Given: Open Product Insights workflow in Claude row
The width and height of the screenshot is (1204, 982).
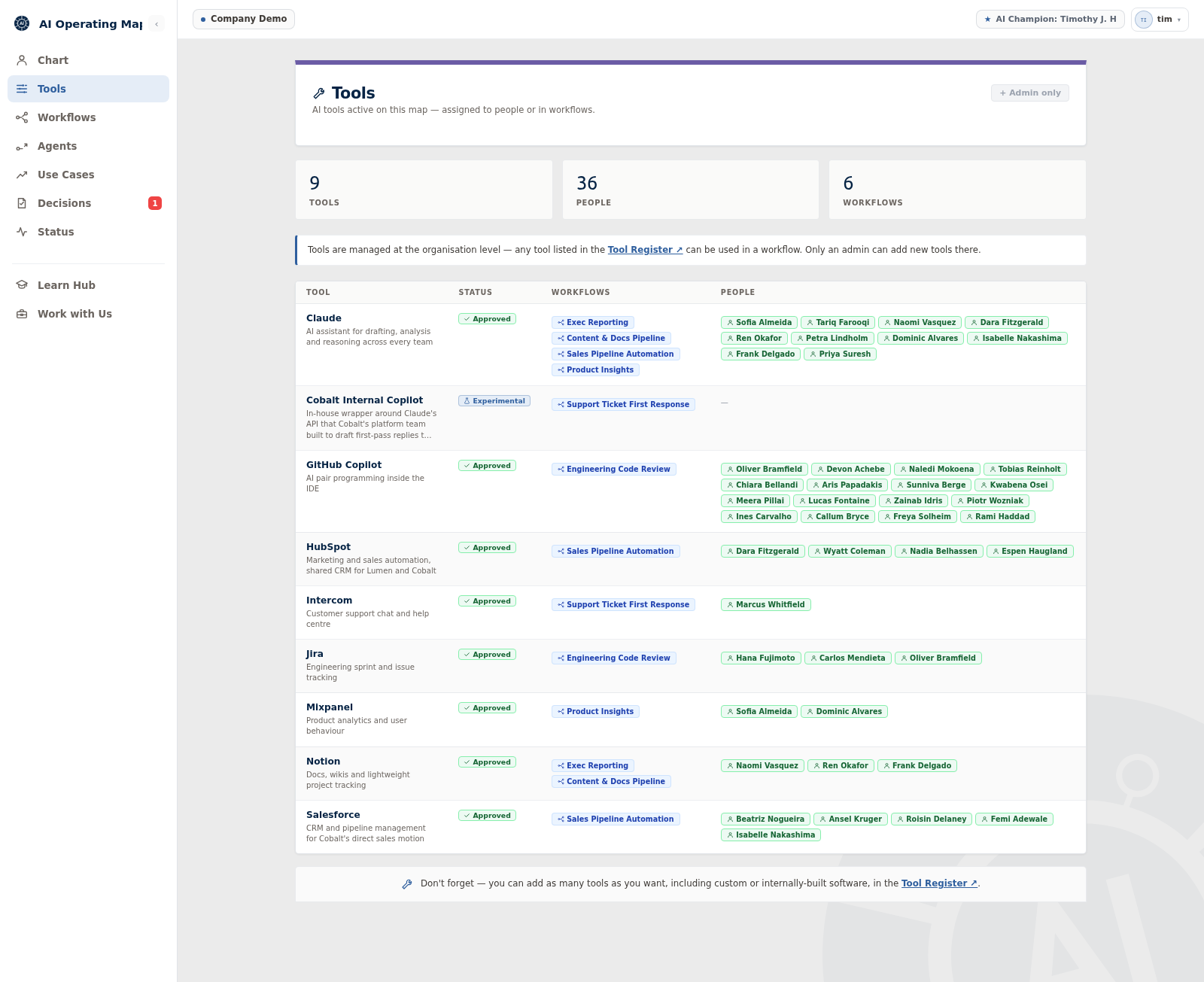Looking at the screenshot, I should (595, 369).
